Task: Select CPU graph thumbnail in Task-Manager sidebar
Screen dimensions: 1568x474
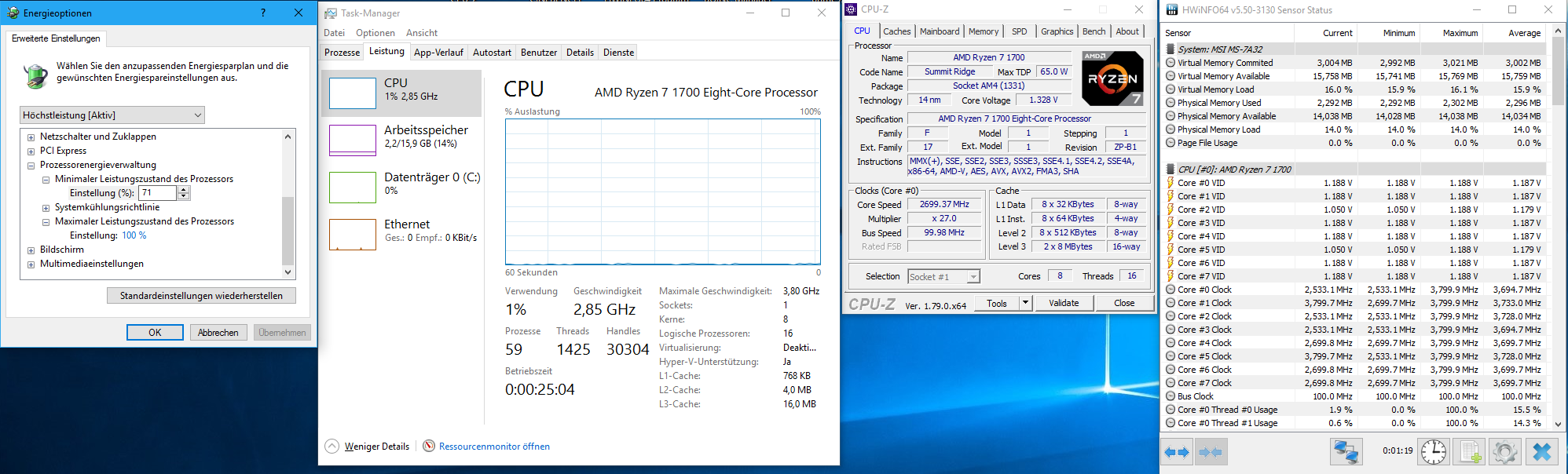Action: pos(353,93)
